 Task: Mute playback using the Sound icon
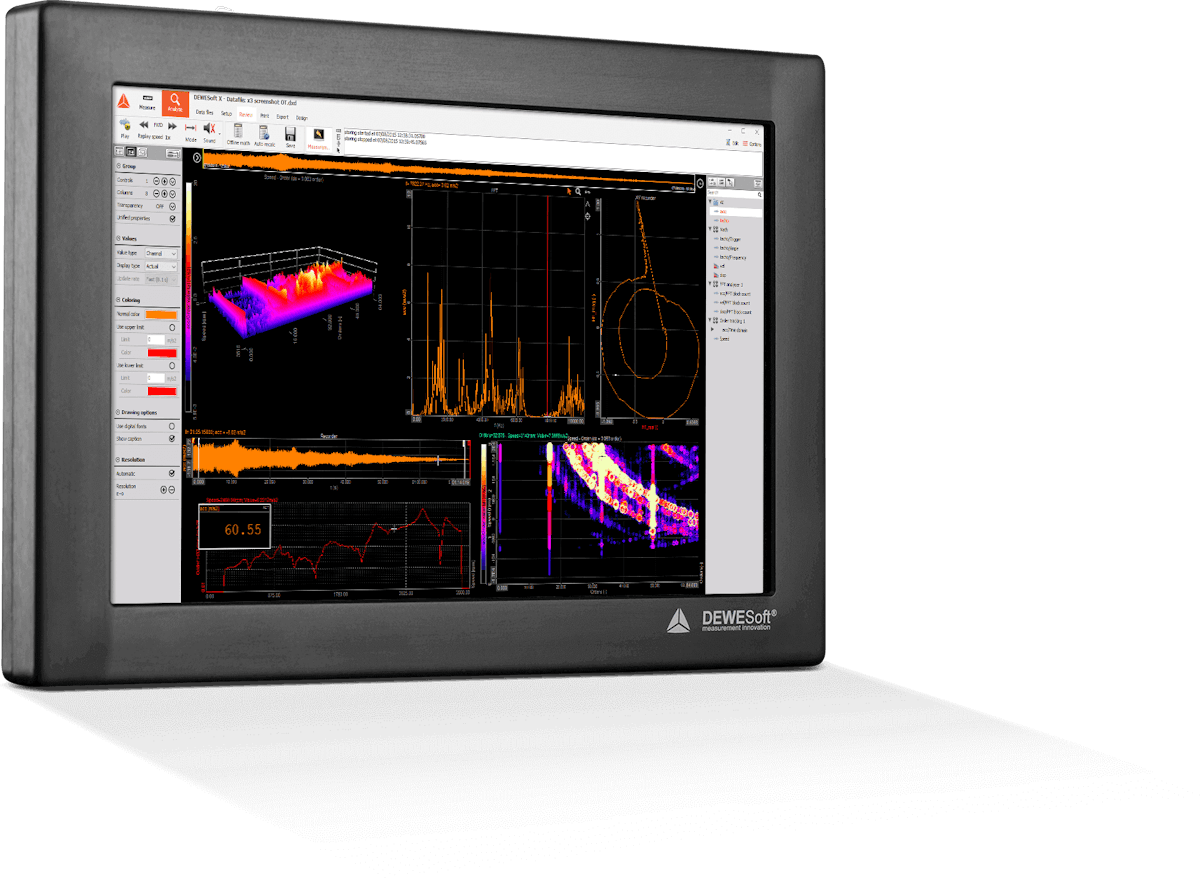coord(209,129)
